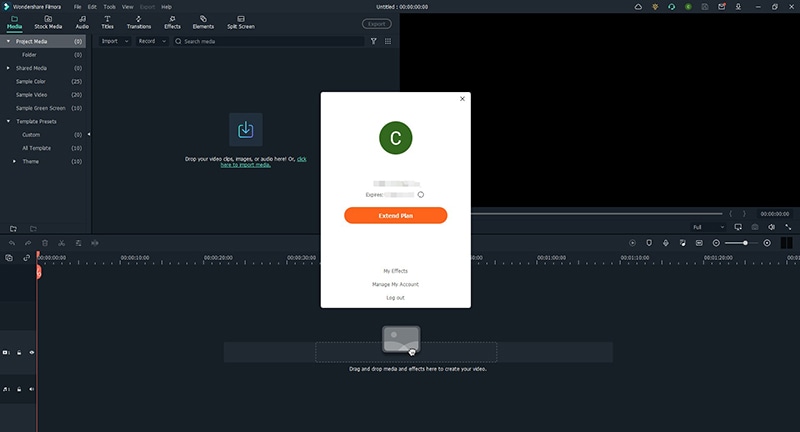Image resolution: width=800 pixels, height=432 pixels.
Task: Switch to the Effects tab
Action: click(172, 22)
